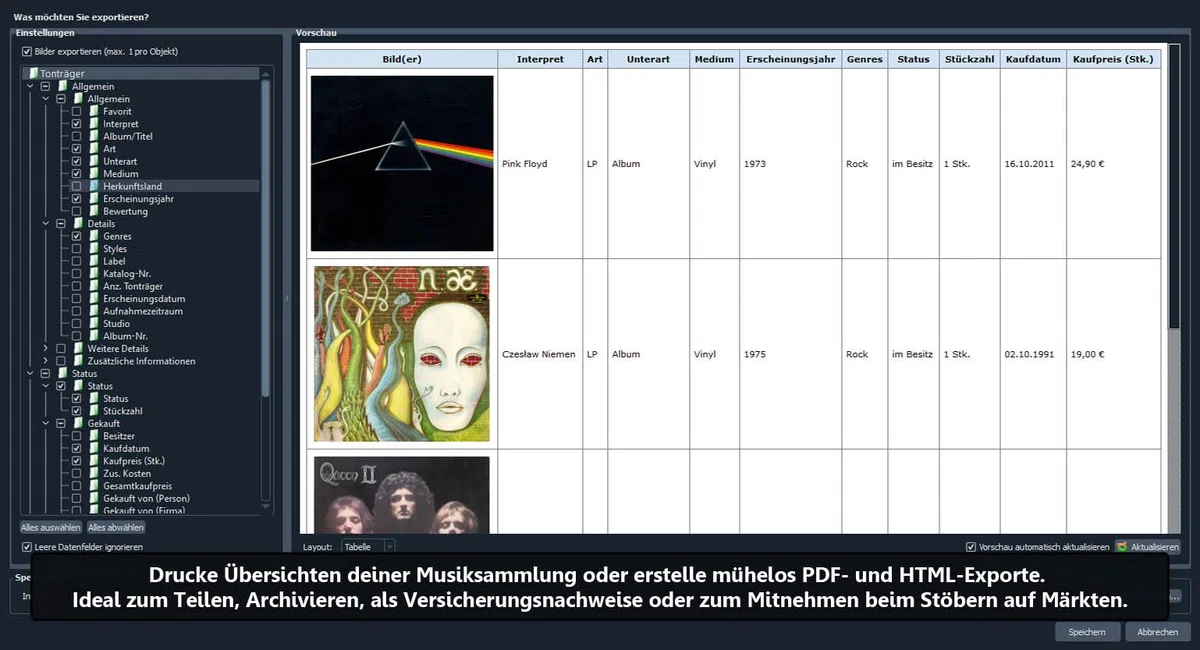Click the Anz. Tonträger field icon
1200x650 pixels.
(x=93, y=286)
